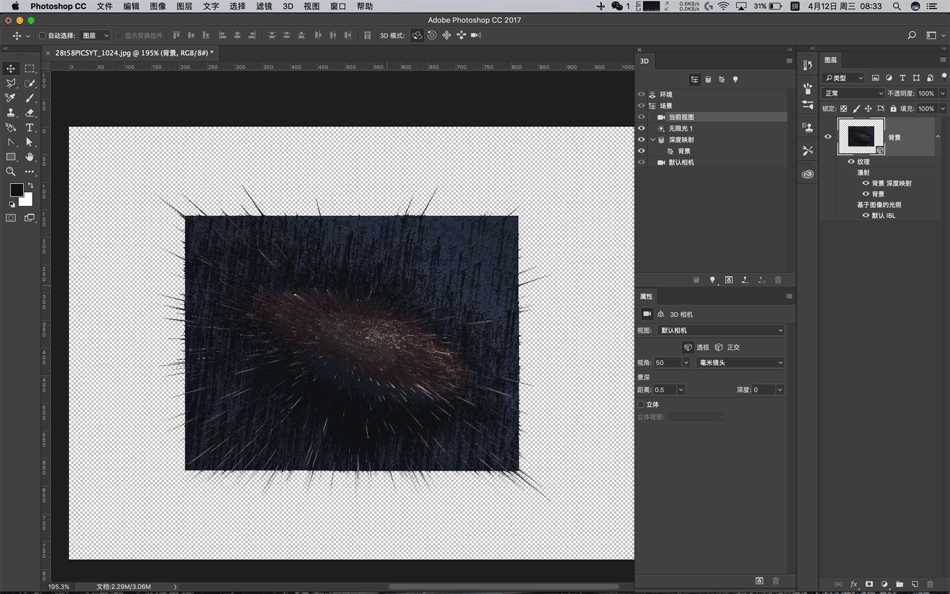The width and height of the screenshot is (950, 594).
Task: Select the Zoom tool at toolbar bottom
Action: [x=10, y=170]
